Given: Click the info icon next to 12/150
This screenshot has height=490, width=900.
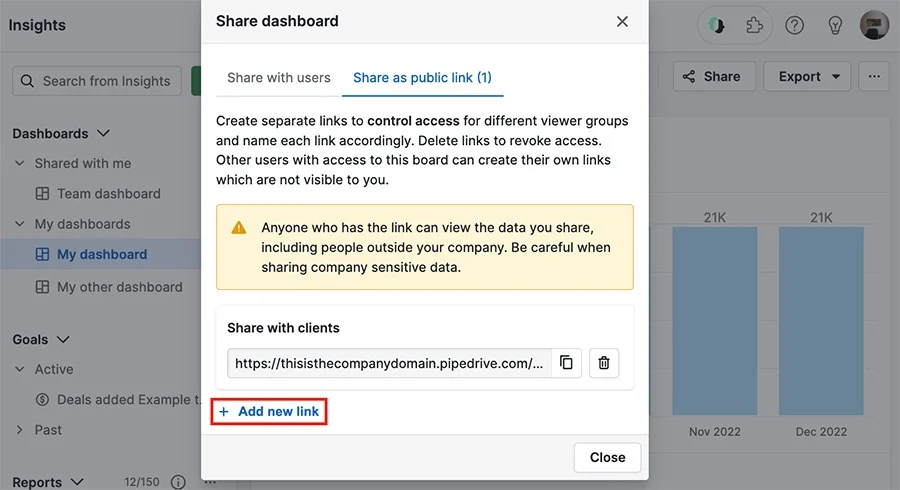Looking at the screenshot, I should point(178,482).
